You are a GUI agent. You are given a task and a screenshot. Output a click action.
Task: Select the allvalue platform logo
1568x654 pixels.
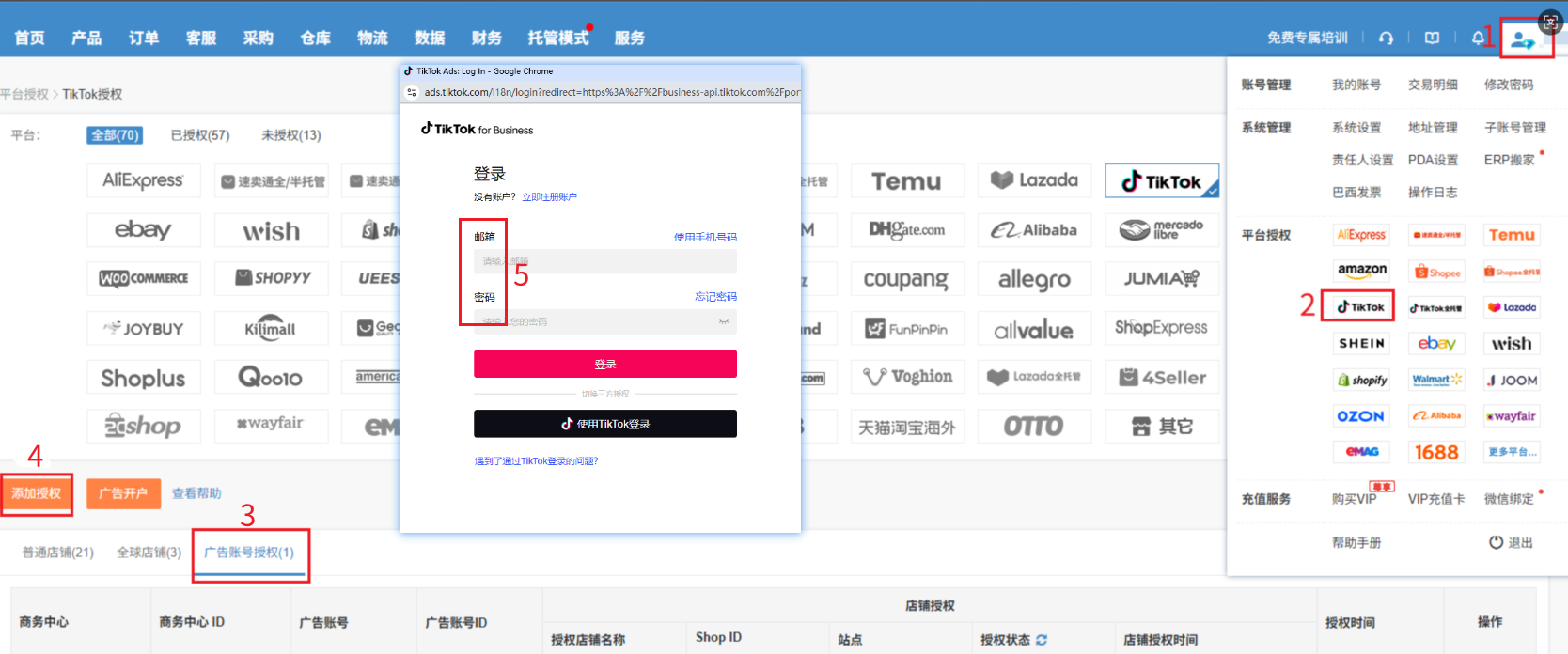(x=1034, y=329)
